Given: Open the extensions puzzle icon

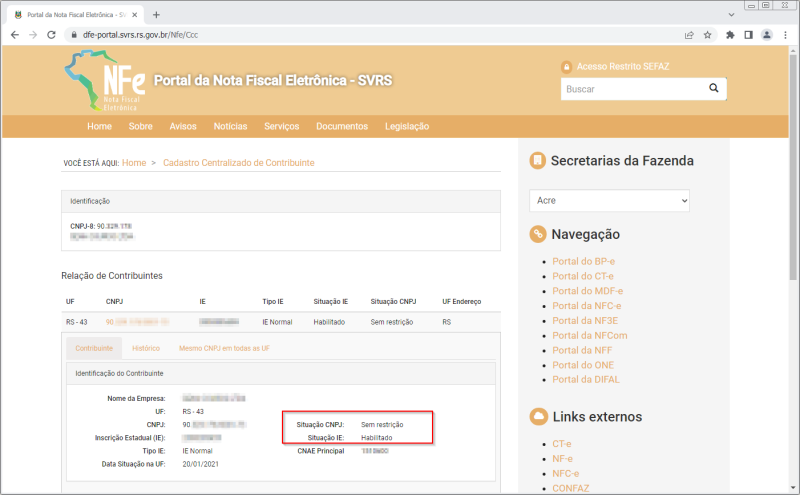Looking at the screenshot, I should click(x=730, y=35).
